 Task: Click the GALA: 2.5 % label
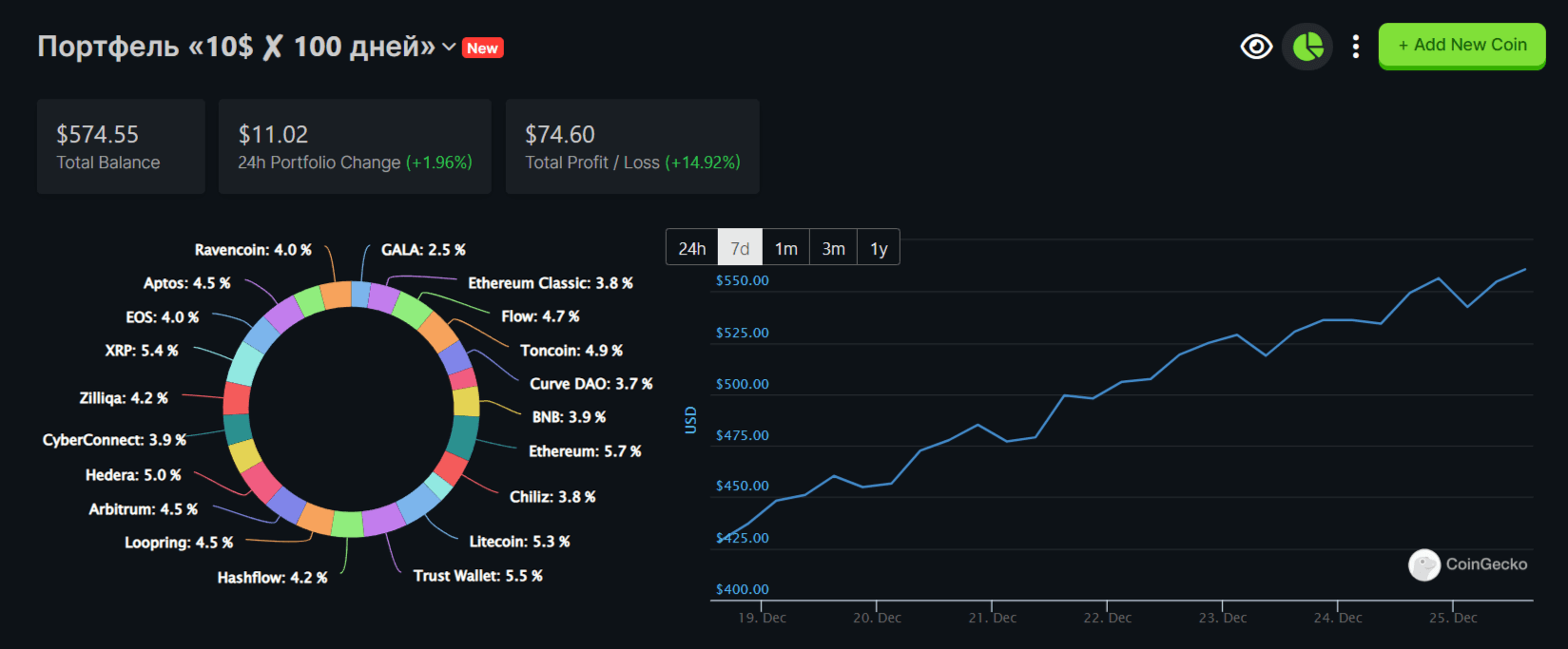(423, 250)
